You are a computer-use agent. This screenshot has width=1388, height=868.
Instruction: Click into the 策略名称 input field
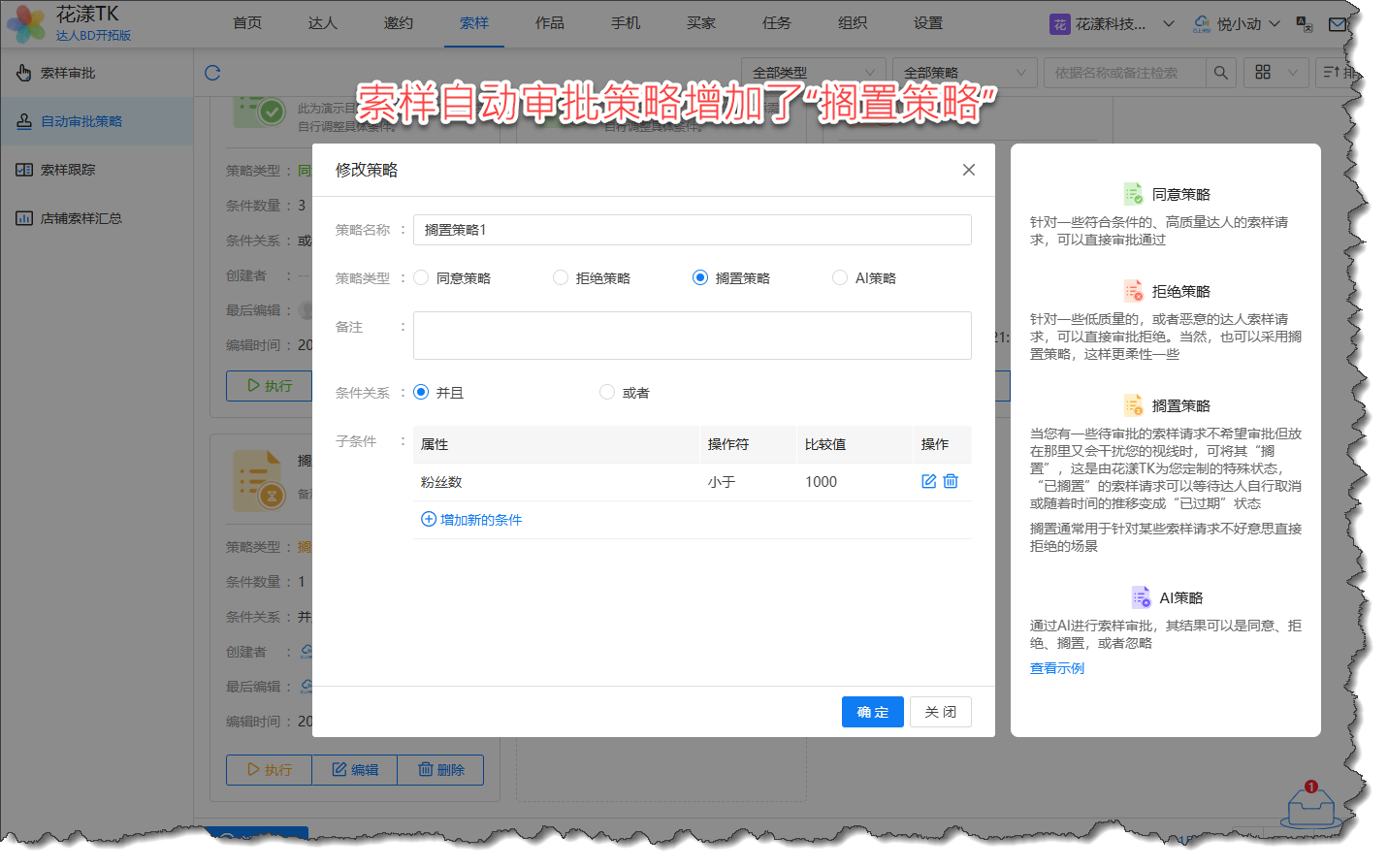(692, 230)
